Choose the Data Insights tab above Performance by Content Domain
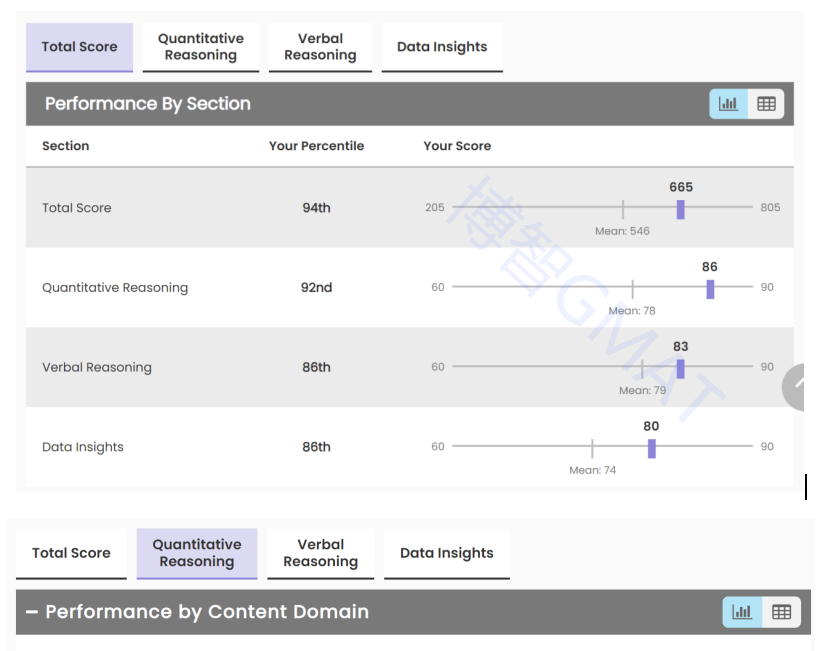Screen dimensions: 828x651 pos(446,553)
